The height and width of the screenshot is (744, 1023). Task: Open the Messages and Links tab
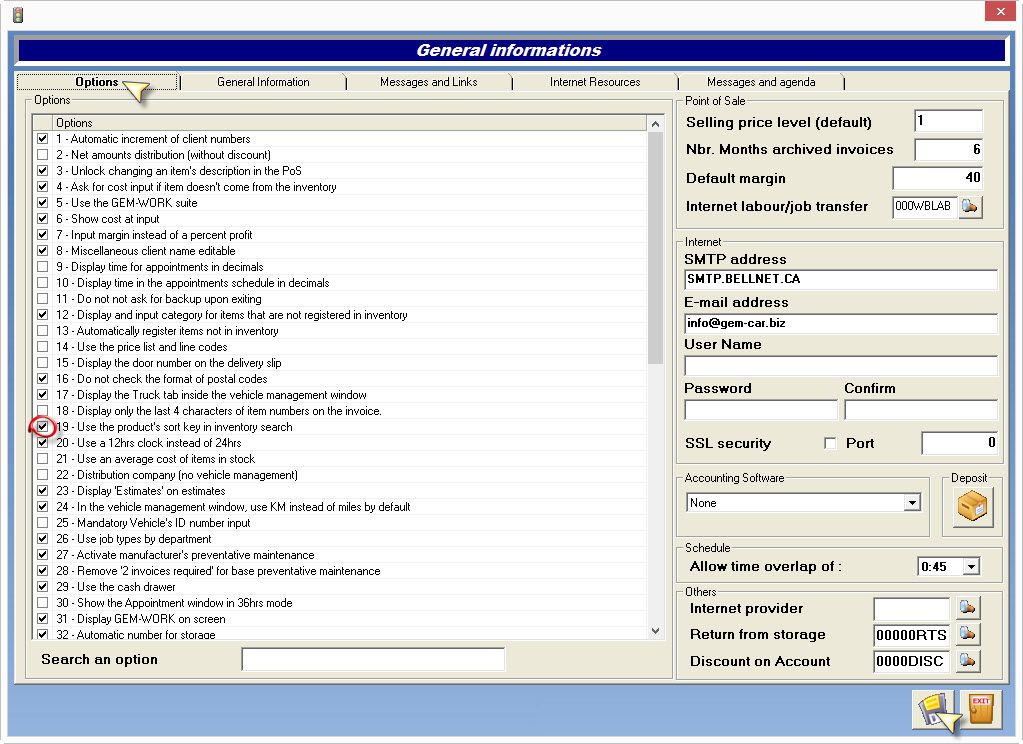click(x=429, y=82)
